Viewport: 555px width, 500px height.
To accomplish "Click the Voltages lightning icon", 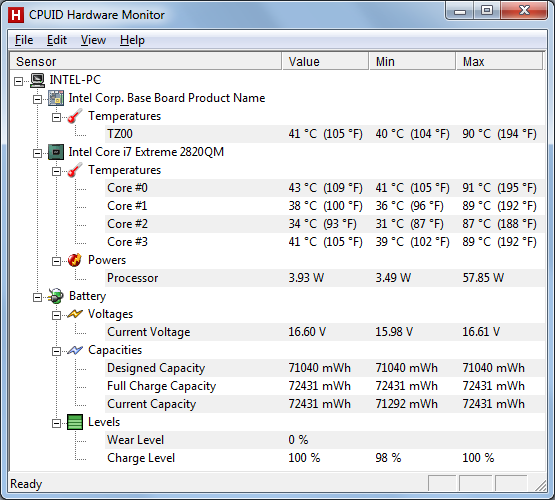I will [x=75, y=314].
